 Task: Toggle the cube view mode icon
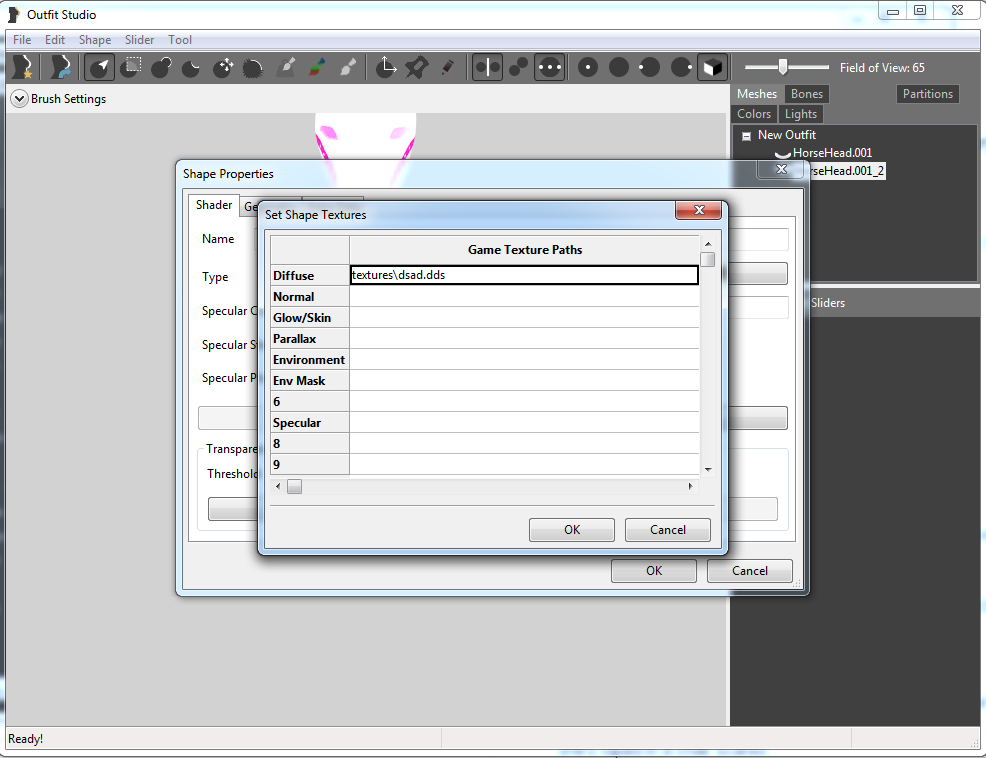[x=712, y=67]
